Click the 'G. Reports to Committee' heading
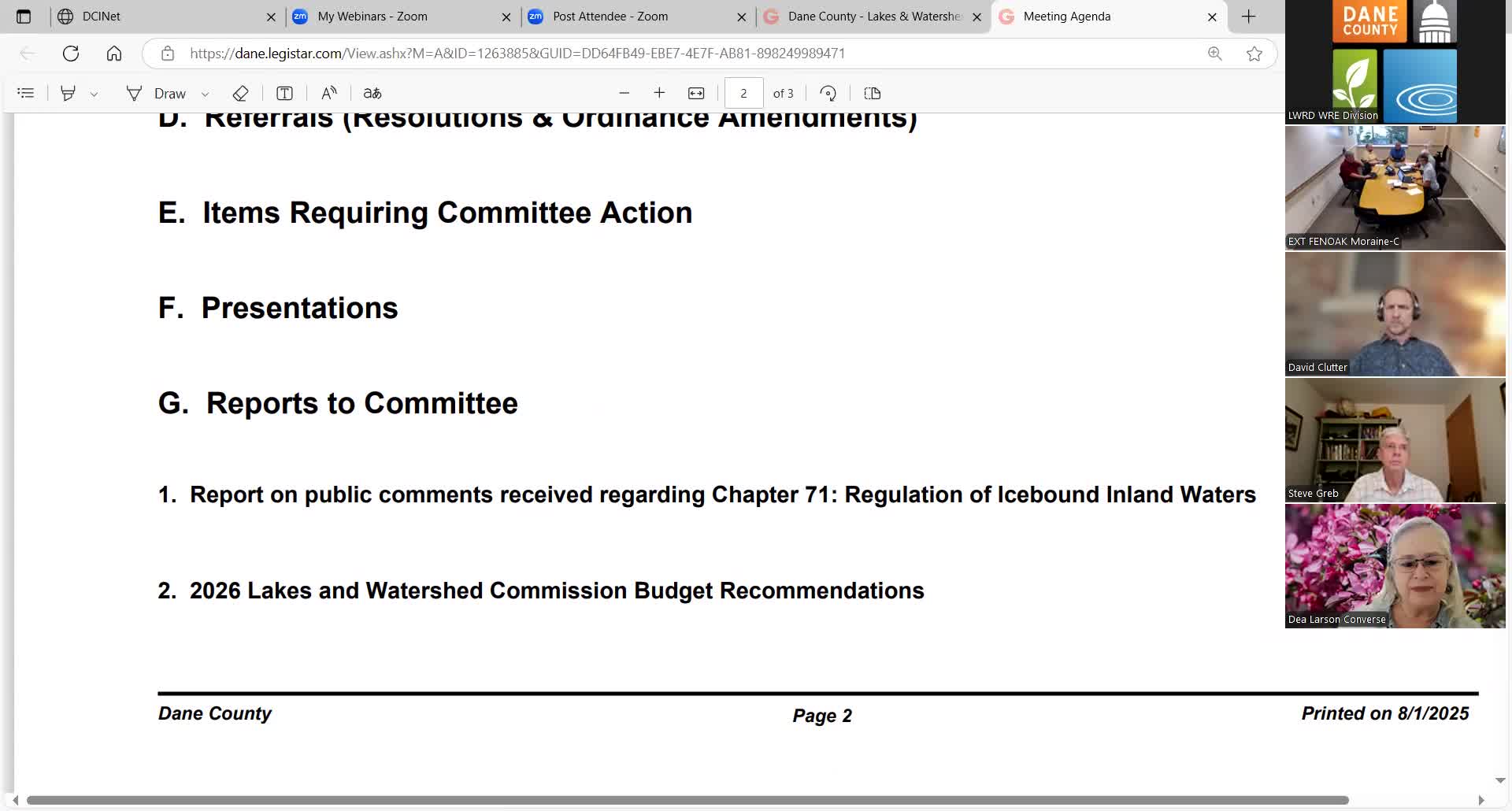This screenshot has width=1512, height=811. click(338, 403)
